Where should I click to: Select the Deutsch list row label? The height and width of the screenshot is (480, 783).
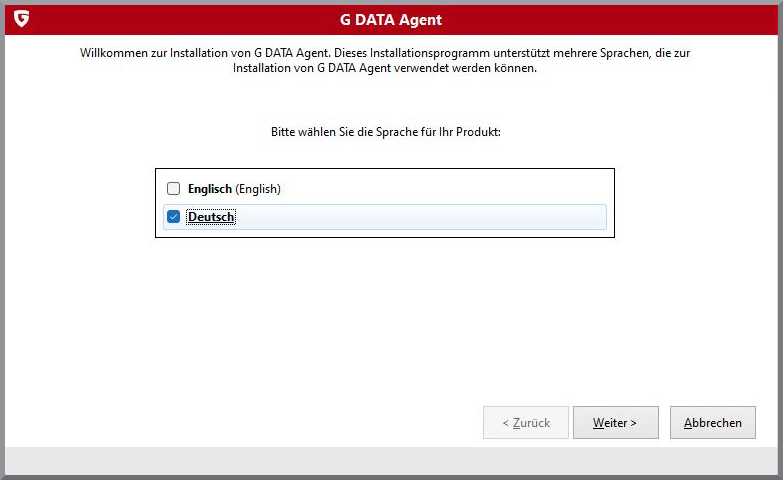[x=211, y=217]
